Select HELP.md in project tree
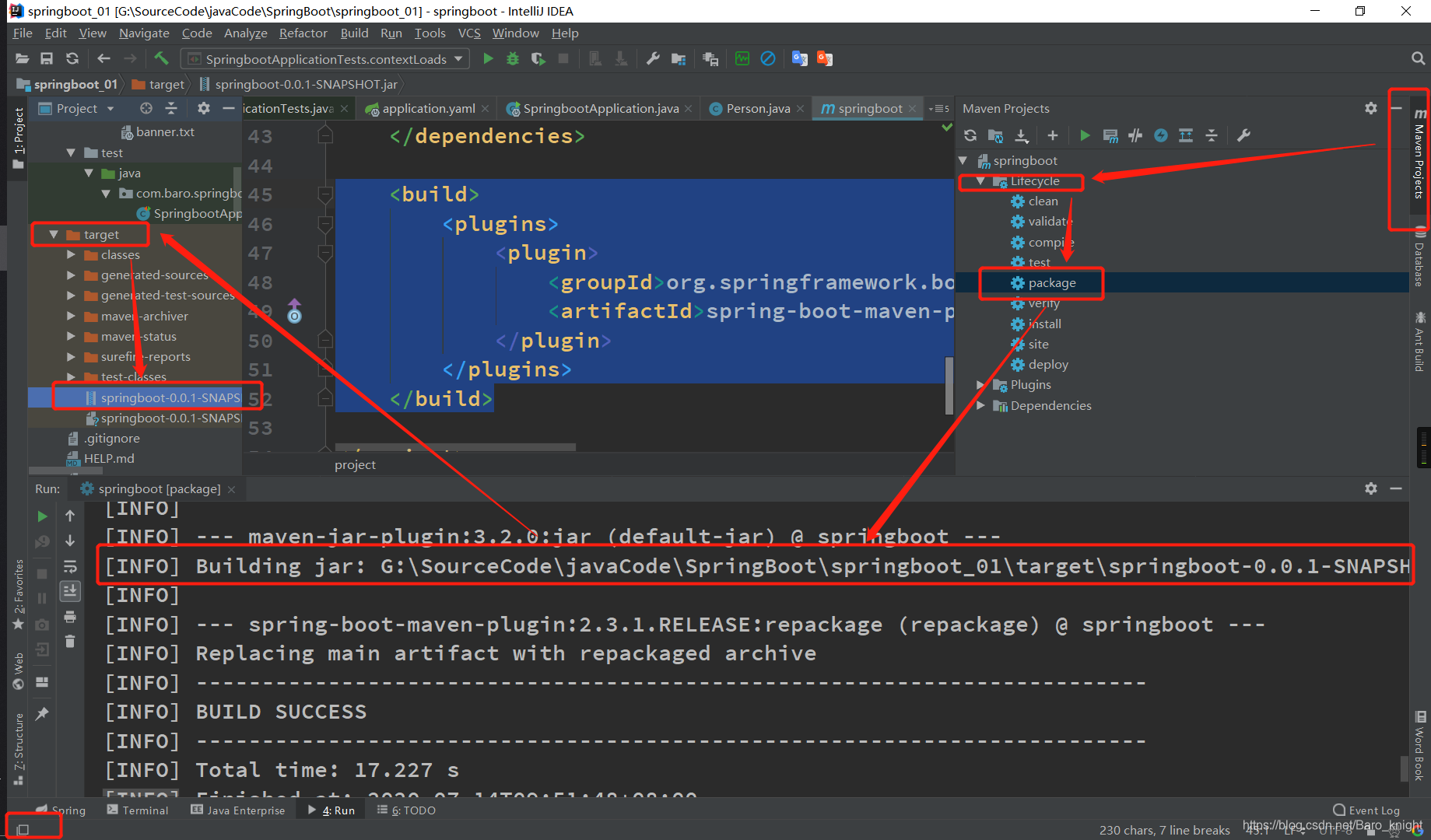 coord(109,458)
